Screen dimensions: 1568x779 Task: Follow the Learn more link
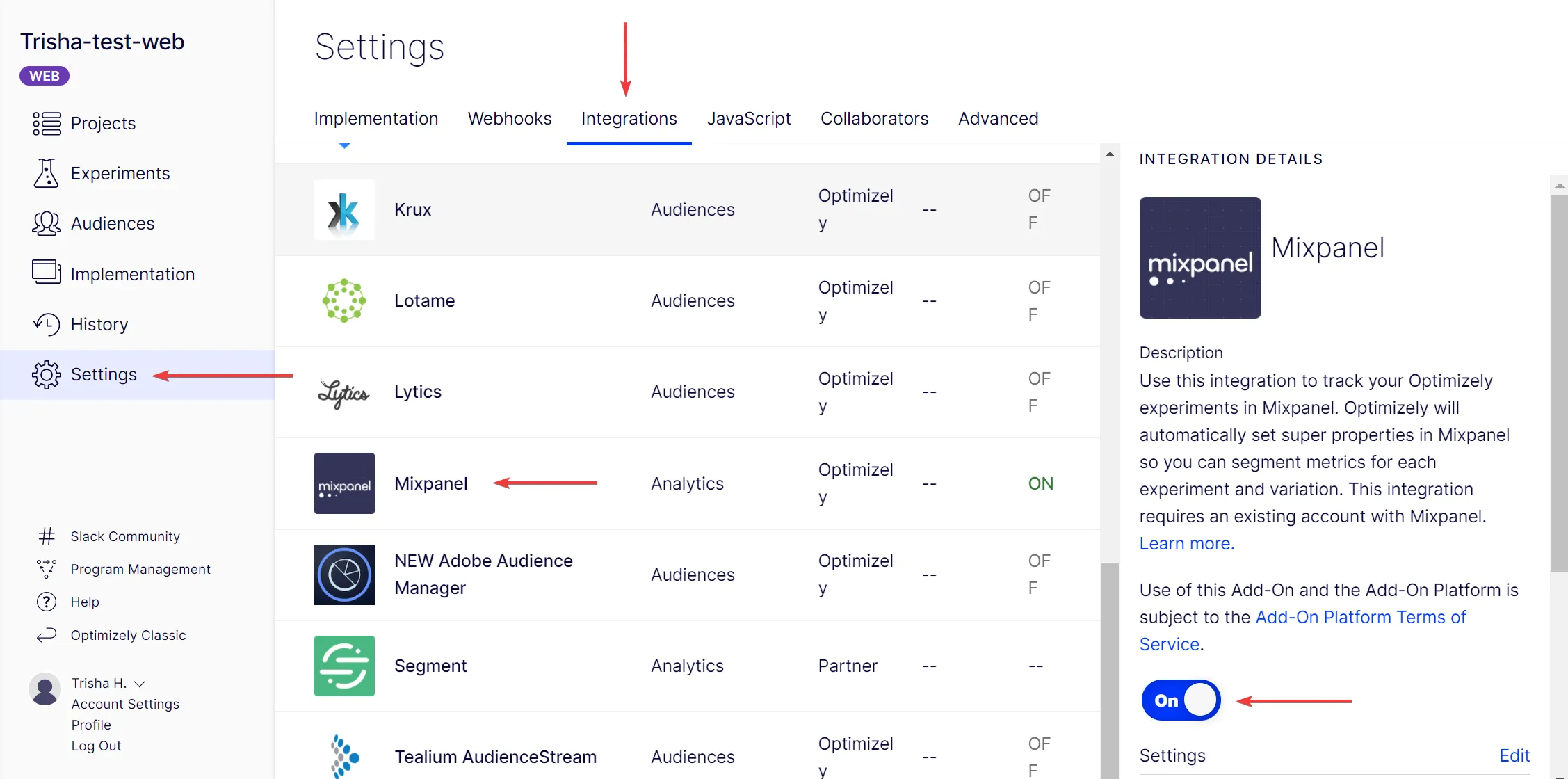click(x=1187, y=543)
